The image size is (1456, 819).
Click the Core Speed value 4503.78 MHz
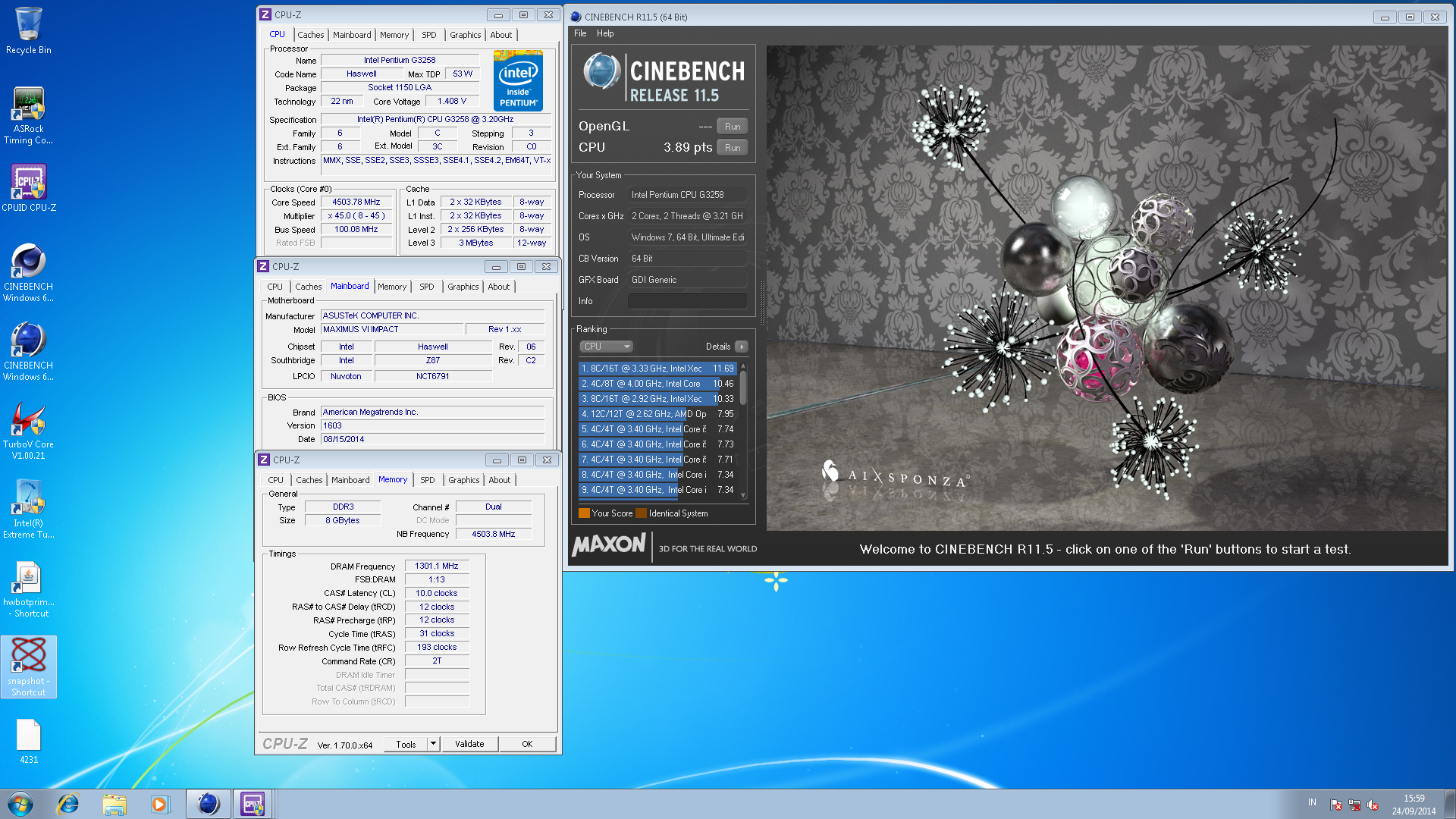point(356,202)
